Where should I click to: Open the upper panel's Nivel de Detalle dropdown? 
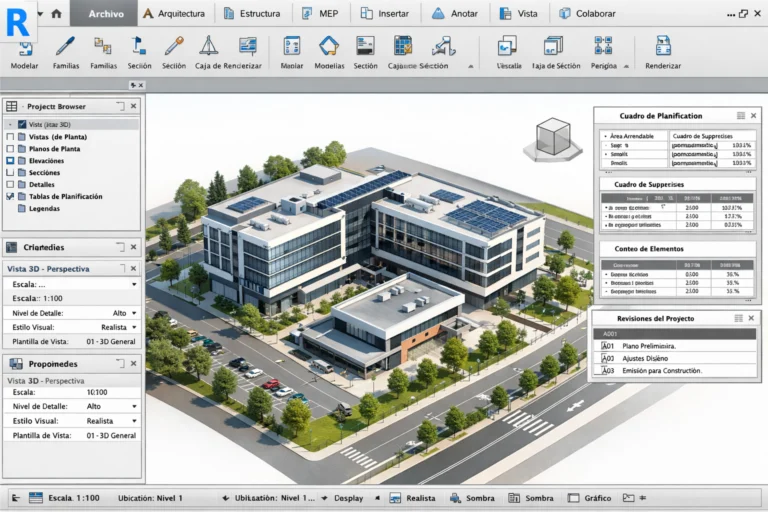pos(134,313)
